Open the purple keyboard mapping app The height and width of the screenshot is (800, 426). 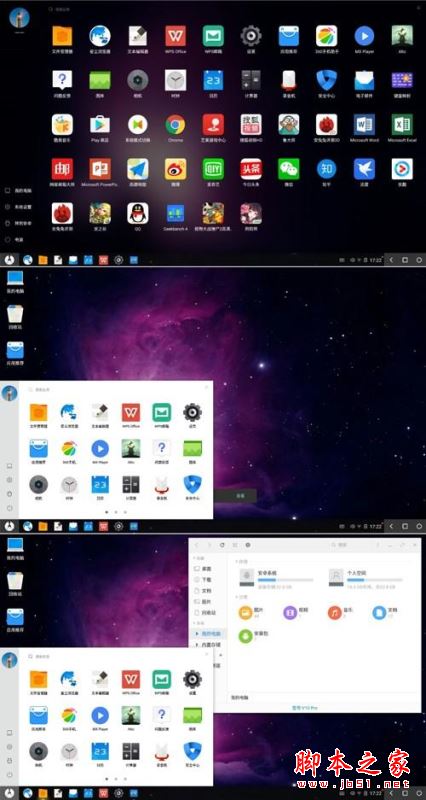tap(402, 81)
